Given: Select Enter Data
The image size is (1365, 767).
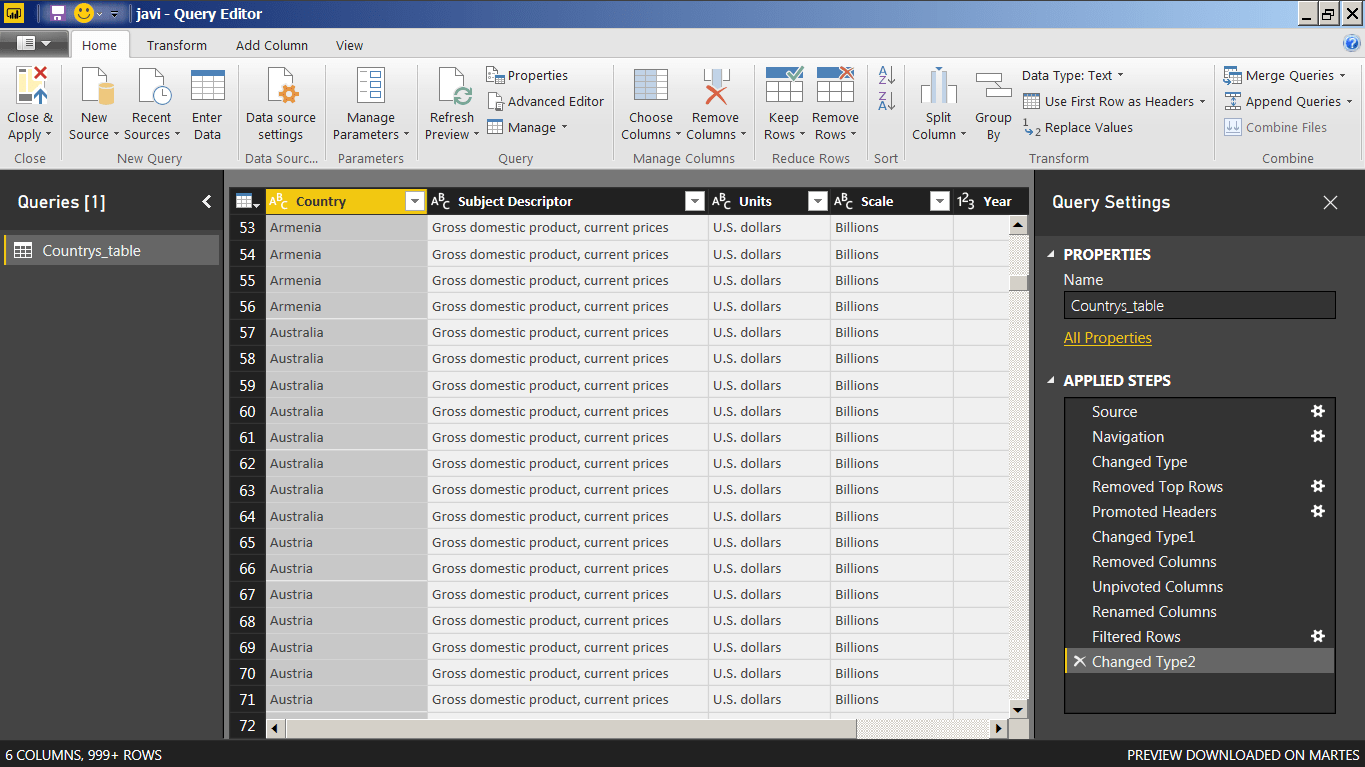Looking at the screenshot, I should (207, 103).
